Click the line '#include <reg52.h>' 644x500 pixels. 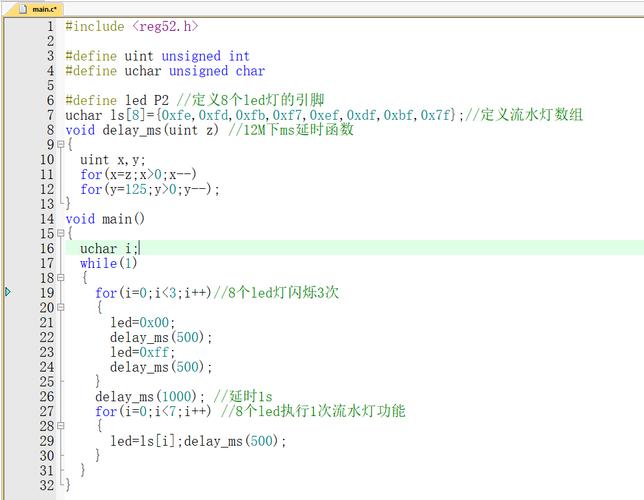point(132,26)
